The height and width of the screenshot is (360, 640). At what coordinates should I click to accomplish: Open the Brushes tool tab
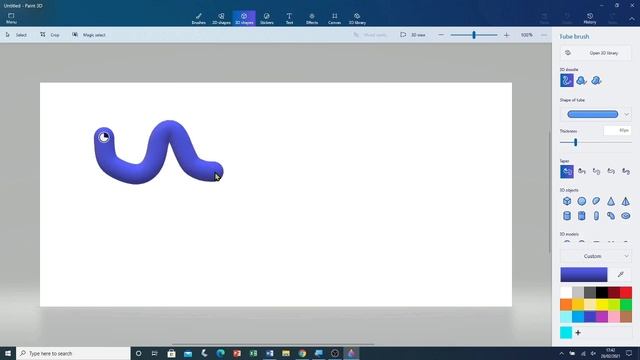pos(199,18)
